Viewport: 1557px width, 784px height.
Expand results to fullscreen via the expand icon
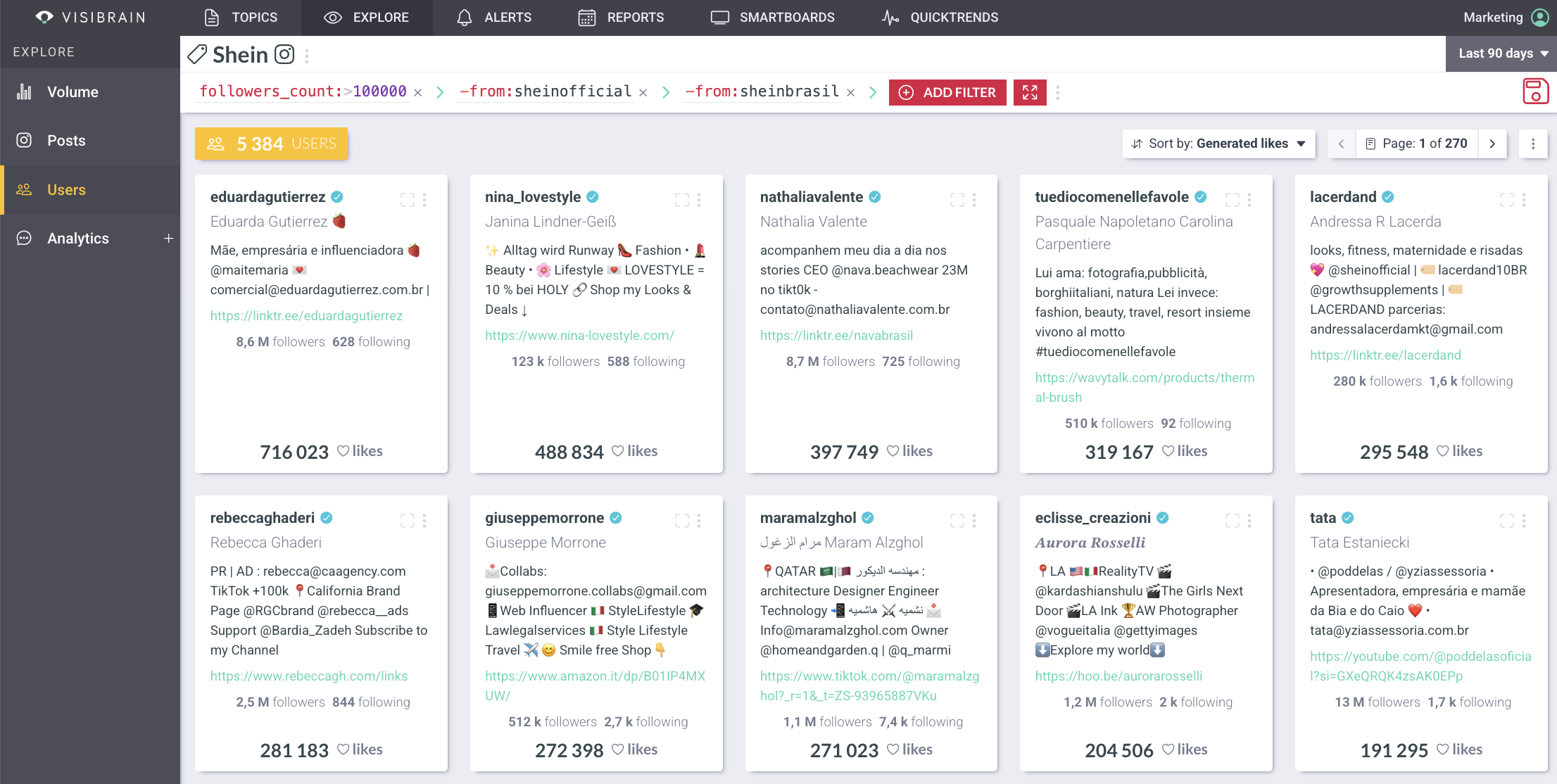[1029, 92]
